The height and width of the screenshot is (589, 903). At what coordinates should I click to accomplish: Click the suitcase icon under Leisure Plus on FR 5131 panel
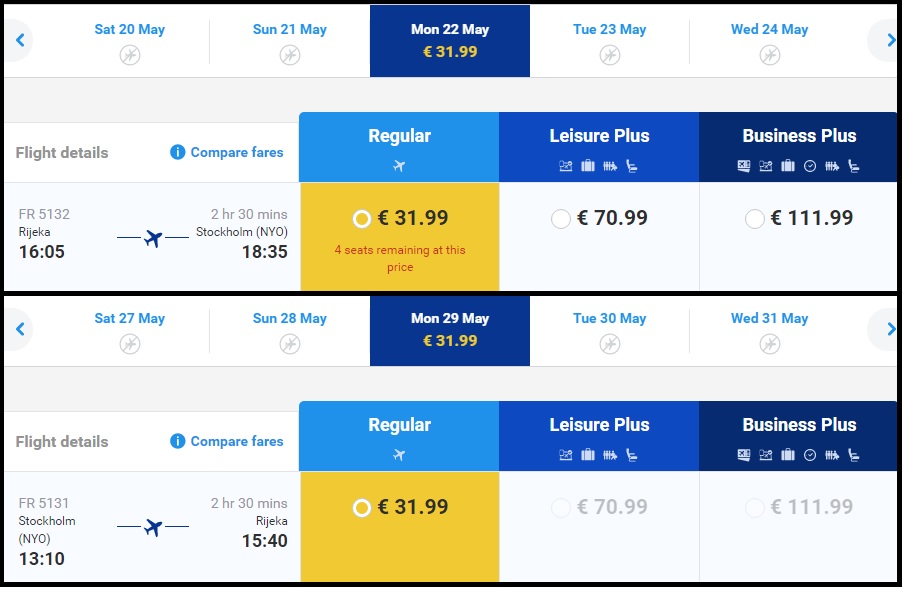(588, 455)
